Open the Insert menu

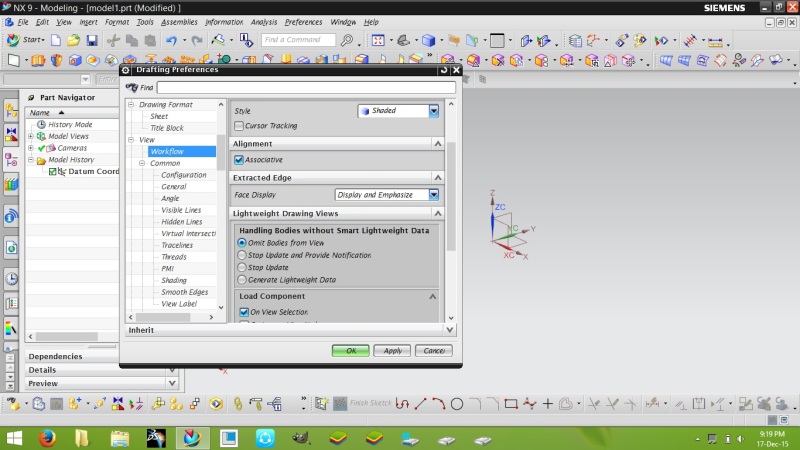tap(88, 22)
